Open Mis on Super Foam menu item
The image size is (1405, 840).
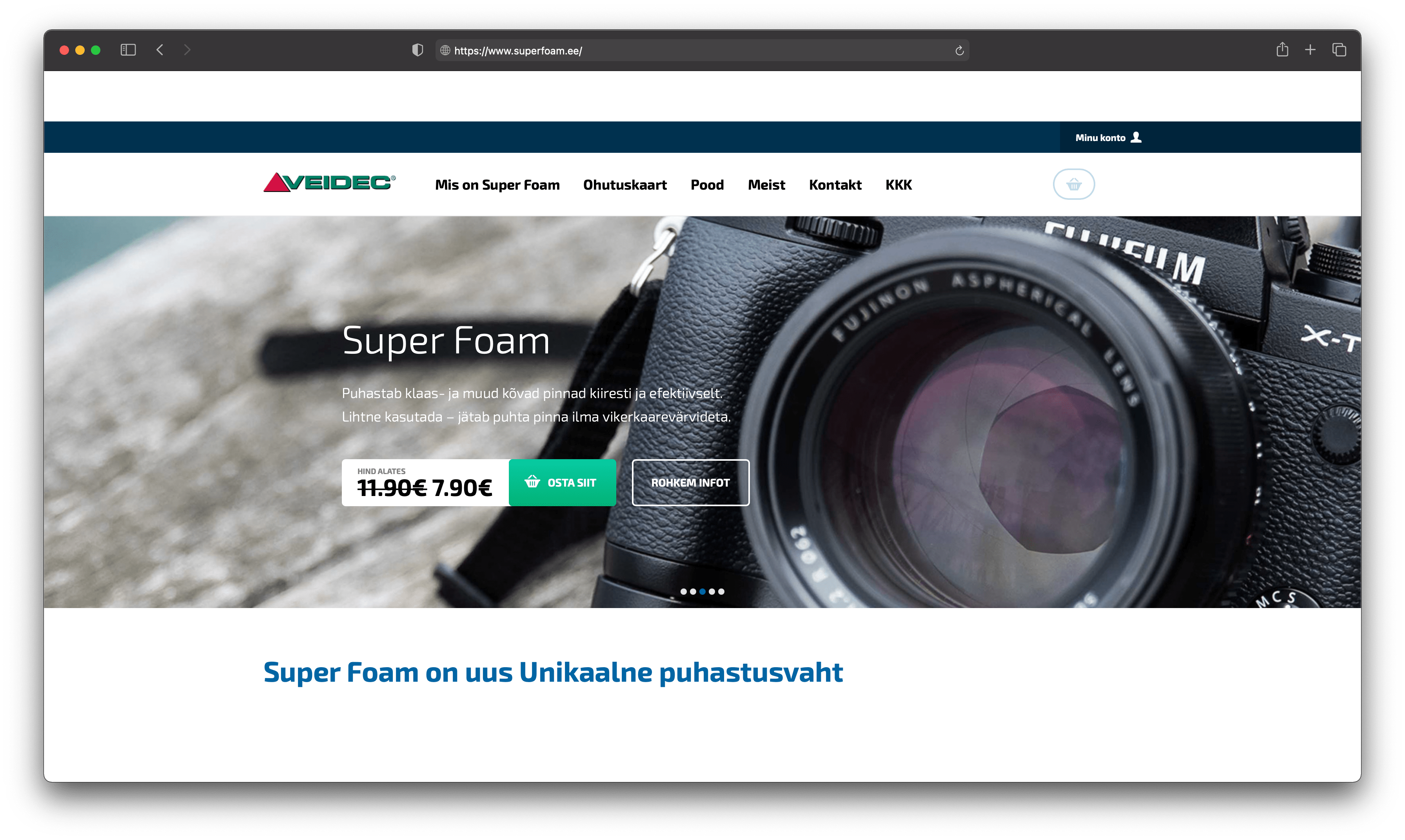point(497,185)
